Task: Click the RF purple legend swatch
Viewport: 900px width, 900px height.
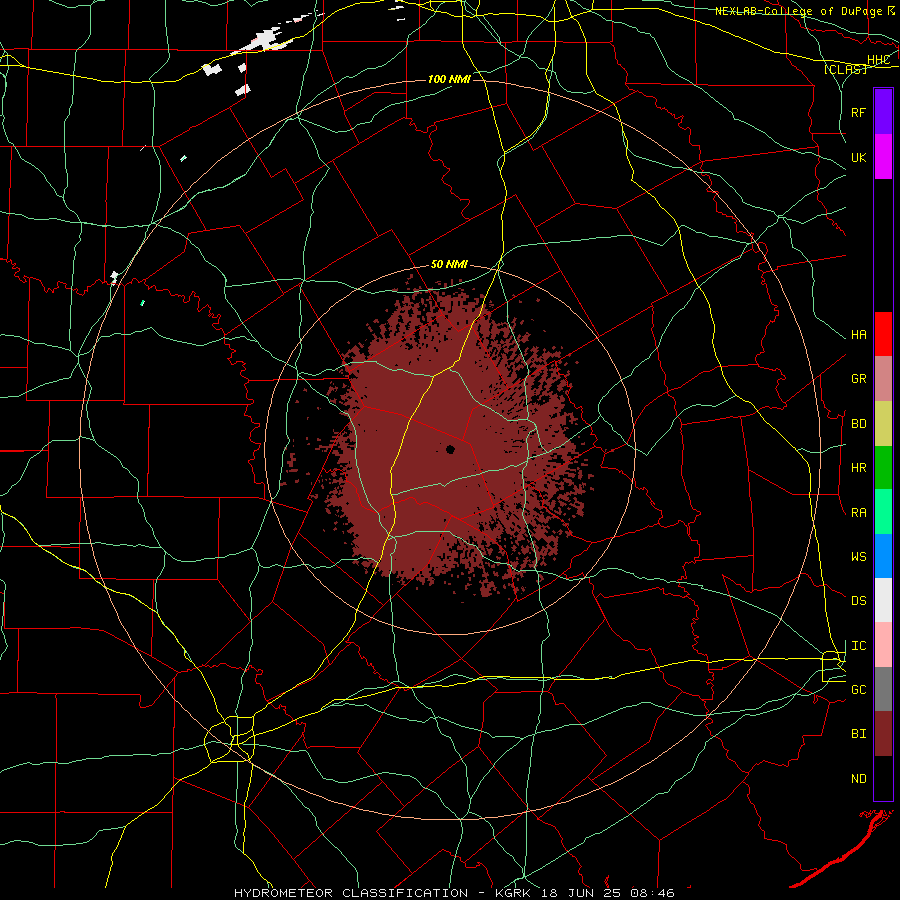Action: pyautogui.click(x=883, y=112)
